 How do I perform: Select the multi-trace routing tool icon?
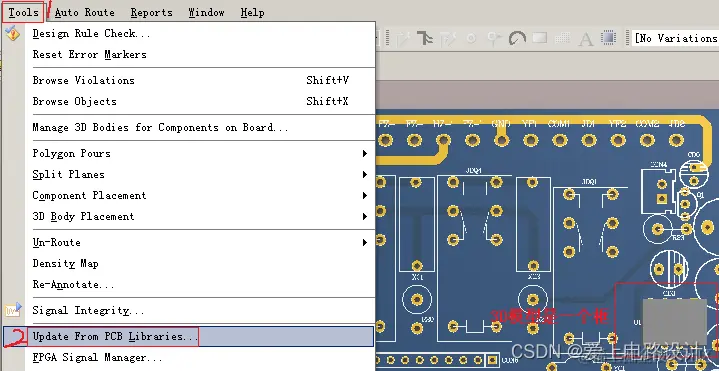[x=425, y=39]
